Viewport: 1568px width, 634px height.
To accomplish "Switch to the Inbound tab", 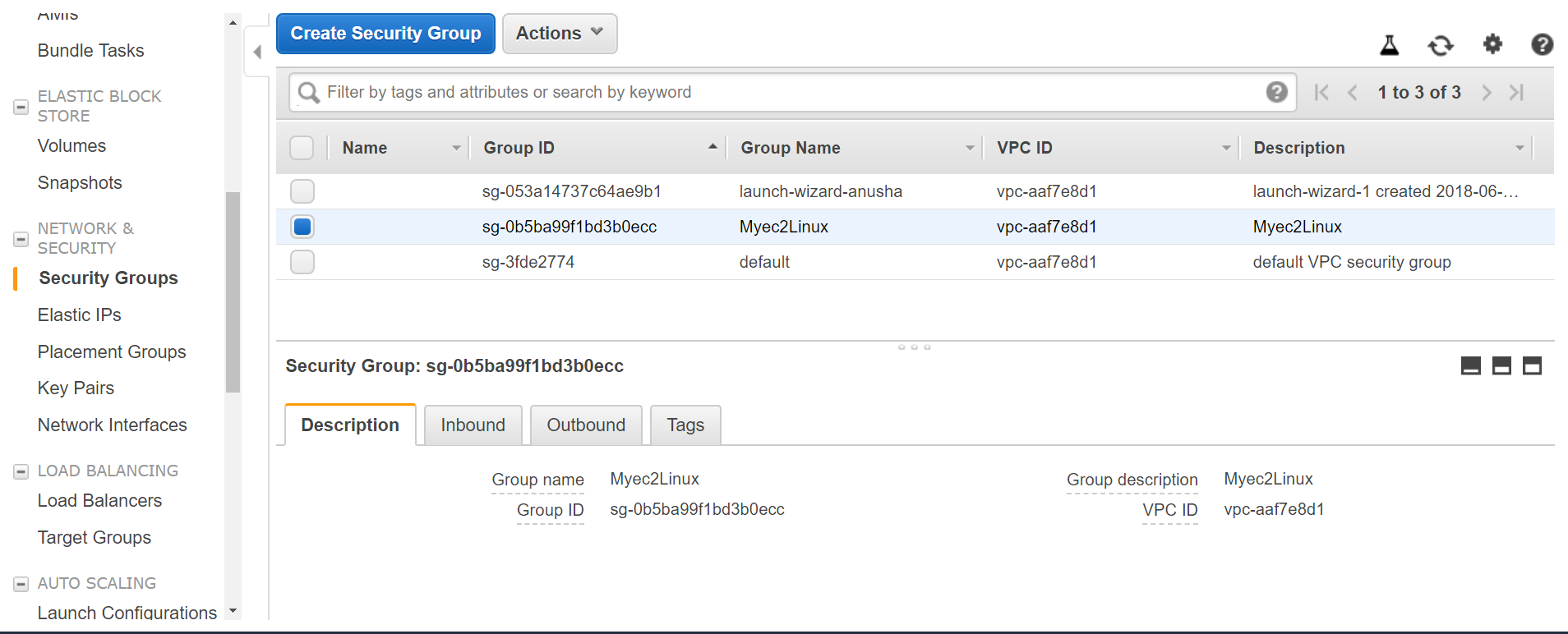I will click(x=473, y=425).
